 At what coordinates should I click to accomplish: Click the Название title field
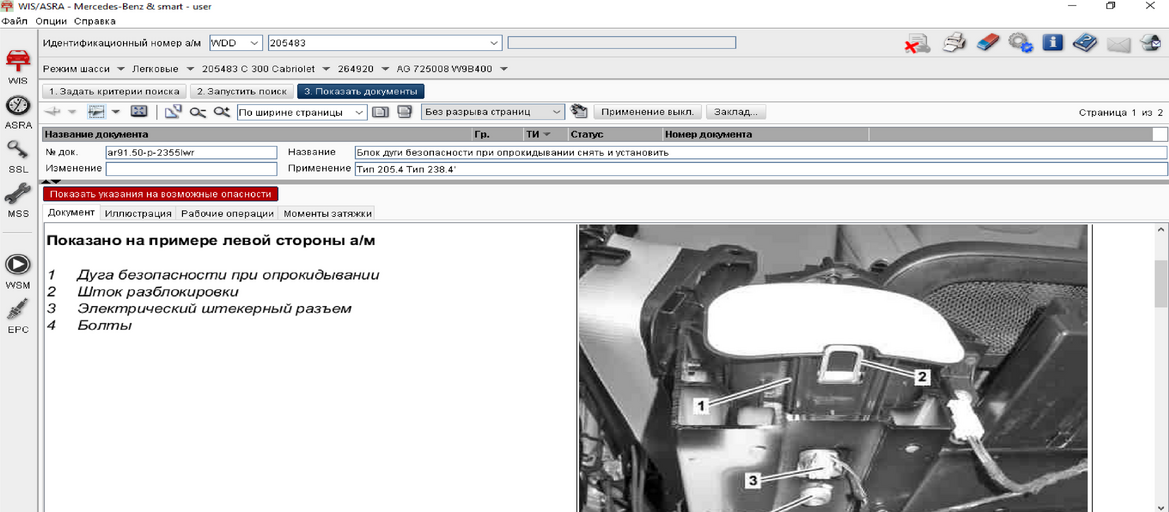760,152
